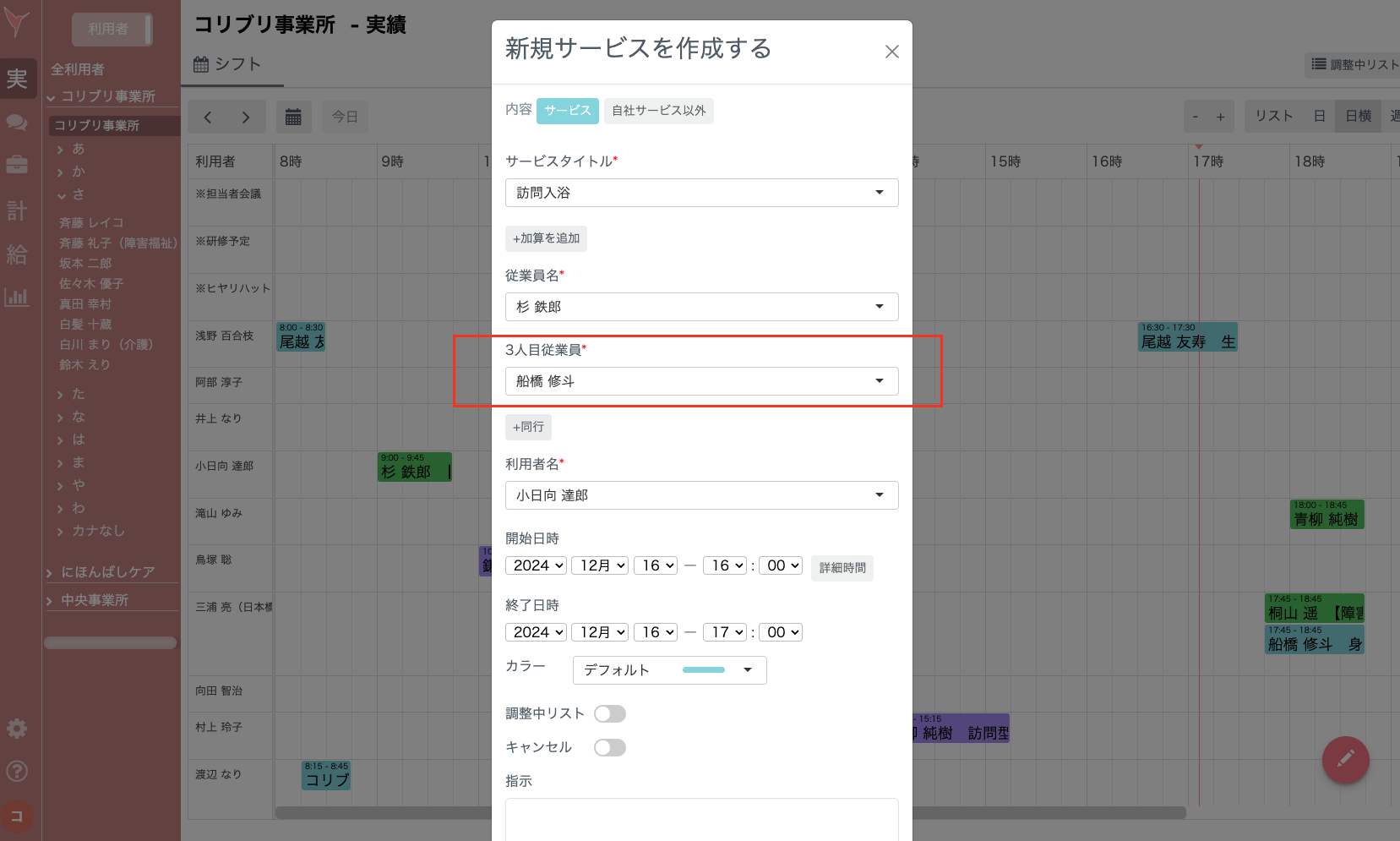Click the red pencil edit floating button

point(1345,760)
